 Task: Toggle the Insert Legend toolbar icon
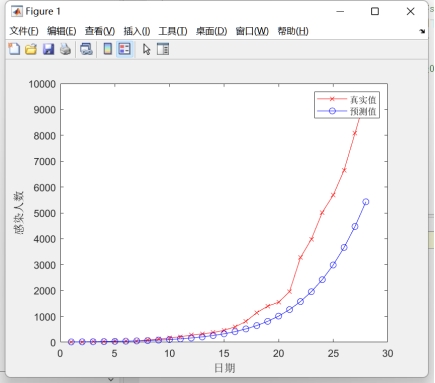[124, 49]
